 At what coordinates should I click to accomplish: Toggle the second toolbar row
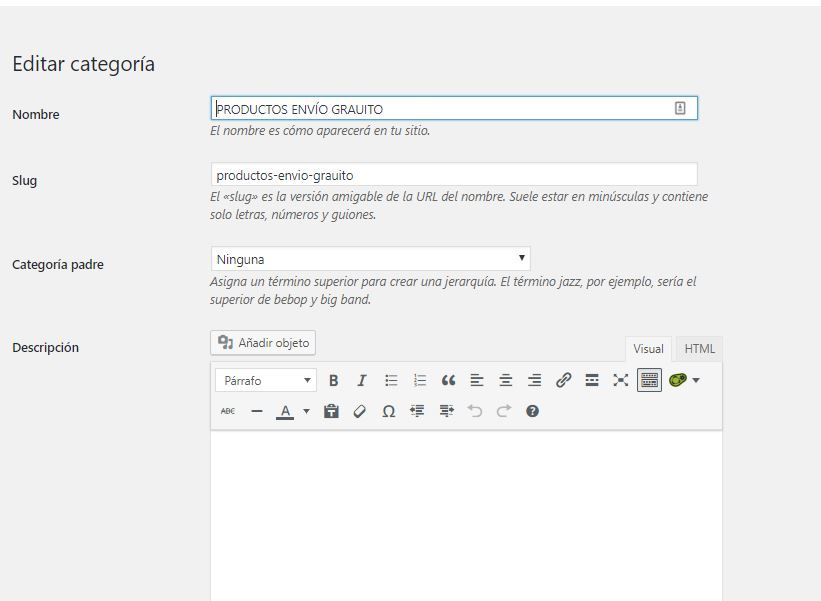tap(649, 381)
